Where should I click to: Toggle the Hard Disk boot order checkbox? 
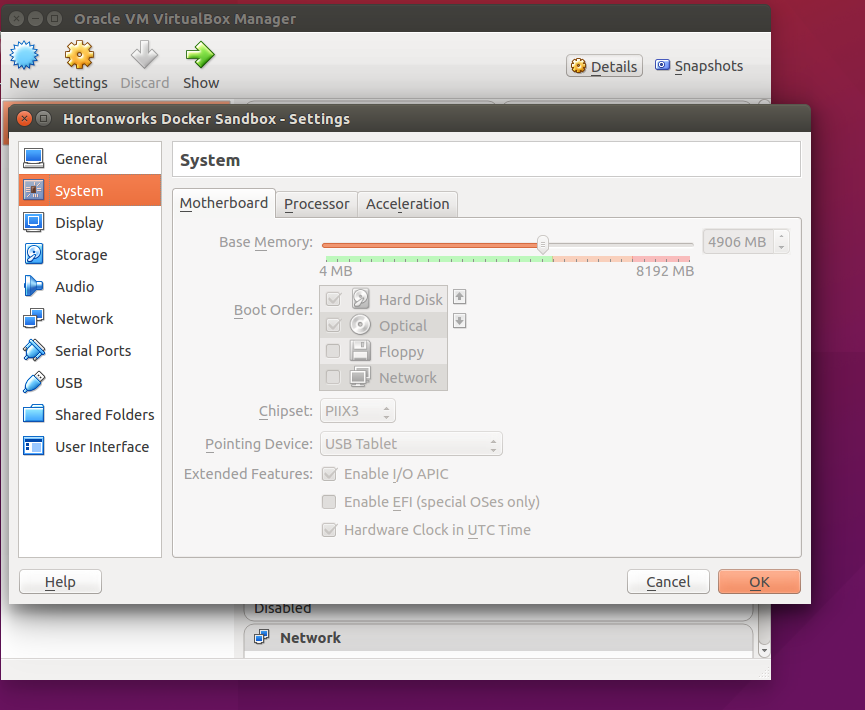pos(333,299)
